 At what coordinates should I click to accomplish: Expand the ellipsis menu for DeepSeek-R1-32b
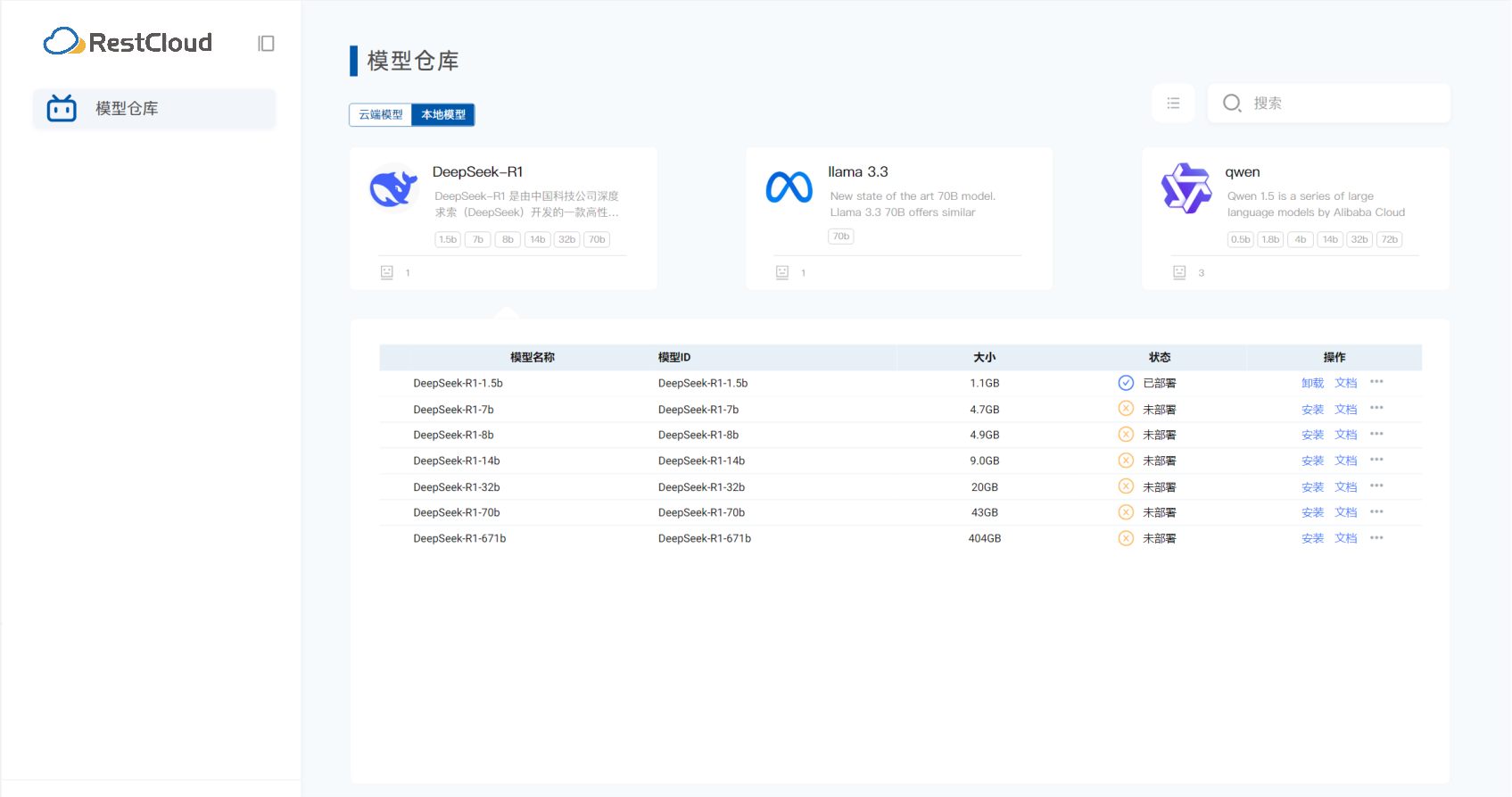coord(1376,486)
